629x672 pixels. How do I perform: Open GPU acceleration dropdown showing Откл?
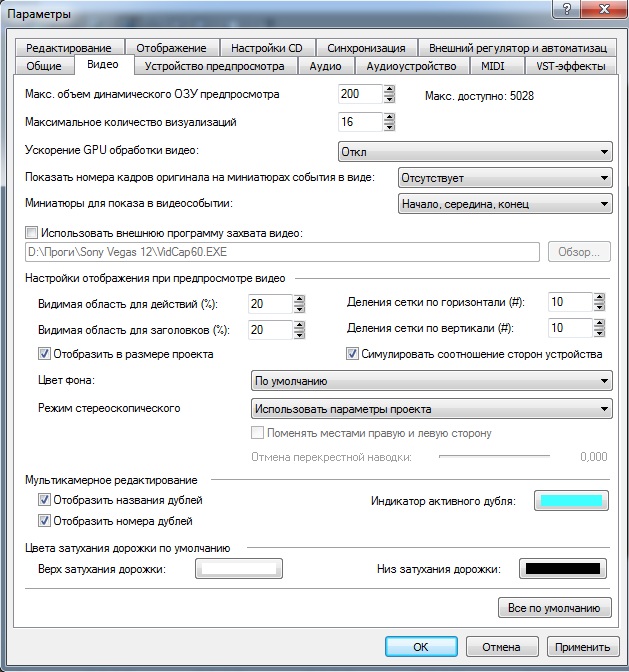pyautogui.click(x=475, y=152)
